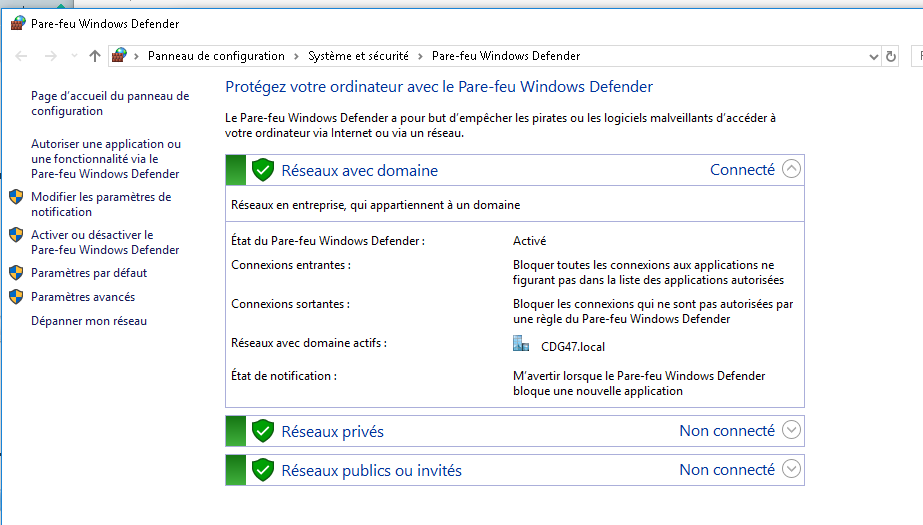Click green shield icon of Réseaux avec domaine
This screenshot has width=923, height=525.
click(263, 170)
